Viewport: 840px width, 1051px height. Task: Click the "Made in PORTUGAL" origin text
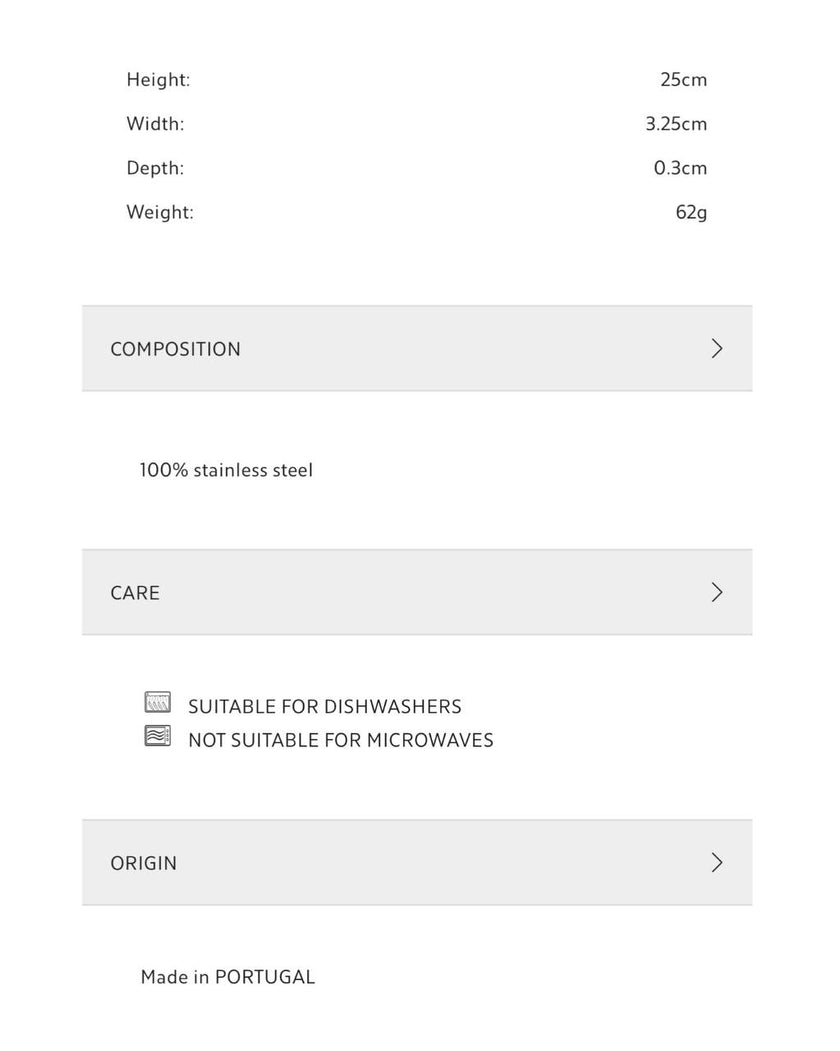click(228, 977)
